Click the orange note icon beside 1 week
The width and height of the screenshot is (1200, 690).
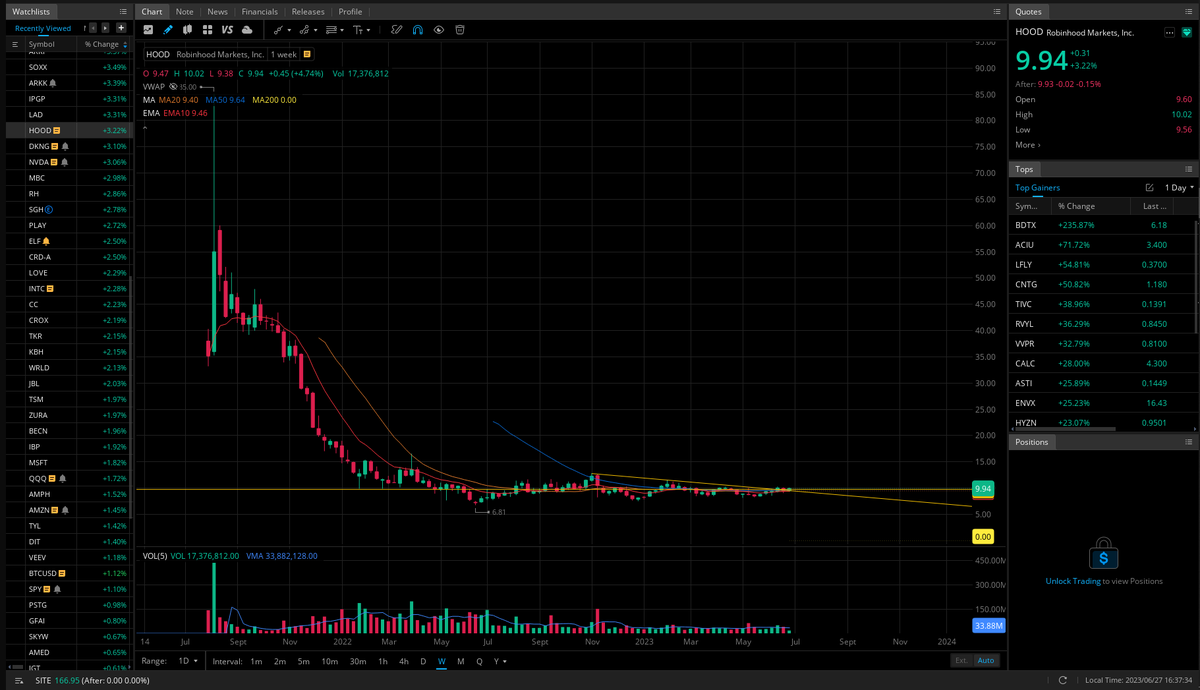pos(307,54)
